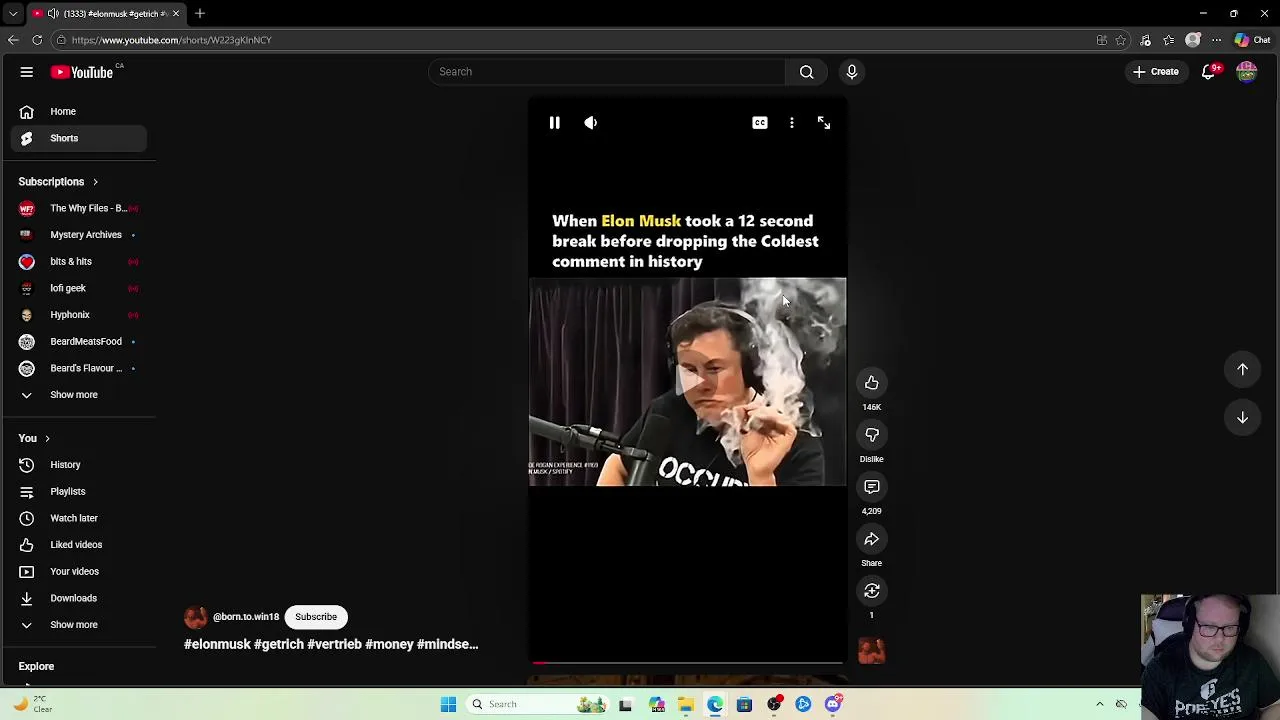Screen dimensions: 1280x720
Task: Open Downloads in the sidebar
Action: tap(79, 598)
